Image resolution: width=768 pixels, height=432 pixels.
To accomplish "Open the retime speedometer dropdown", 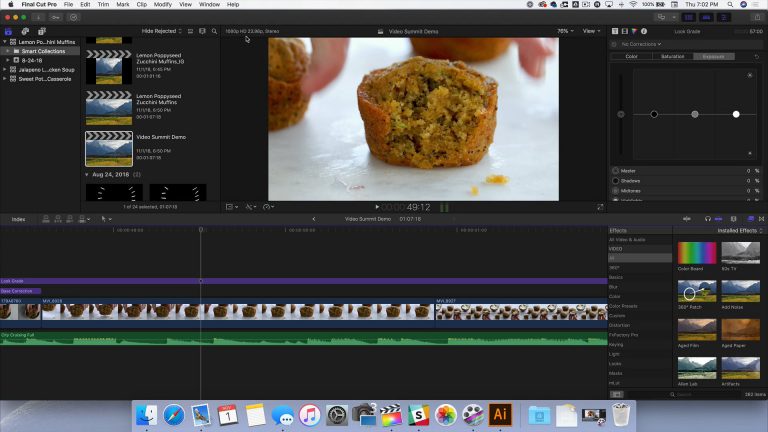I will click(x=268, y=207).
